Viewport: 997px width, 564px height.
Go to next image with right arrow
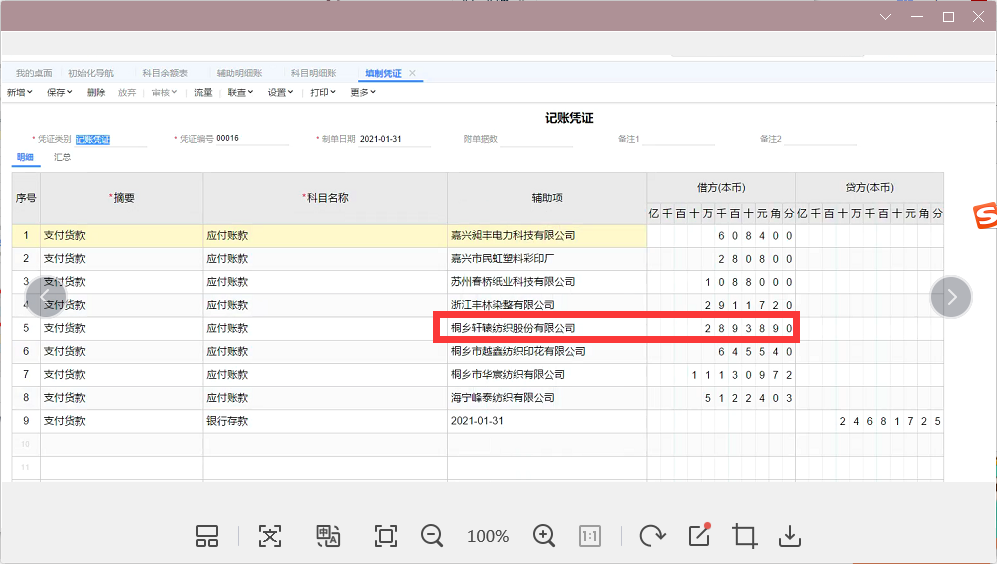951,296
